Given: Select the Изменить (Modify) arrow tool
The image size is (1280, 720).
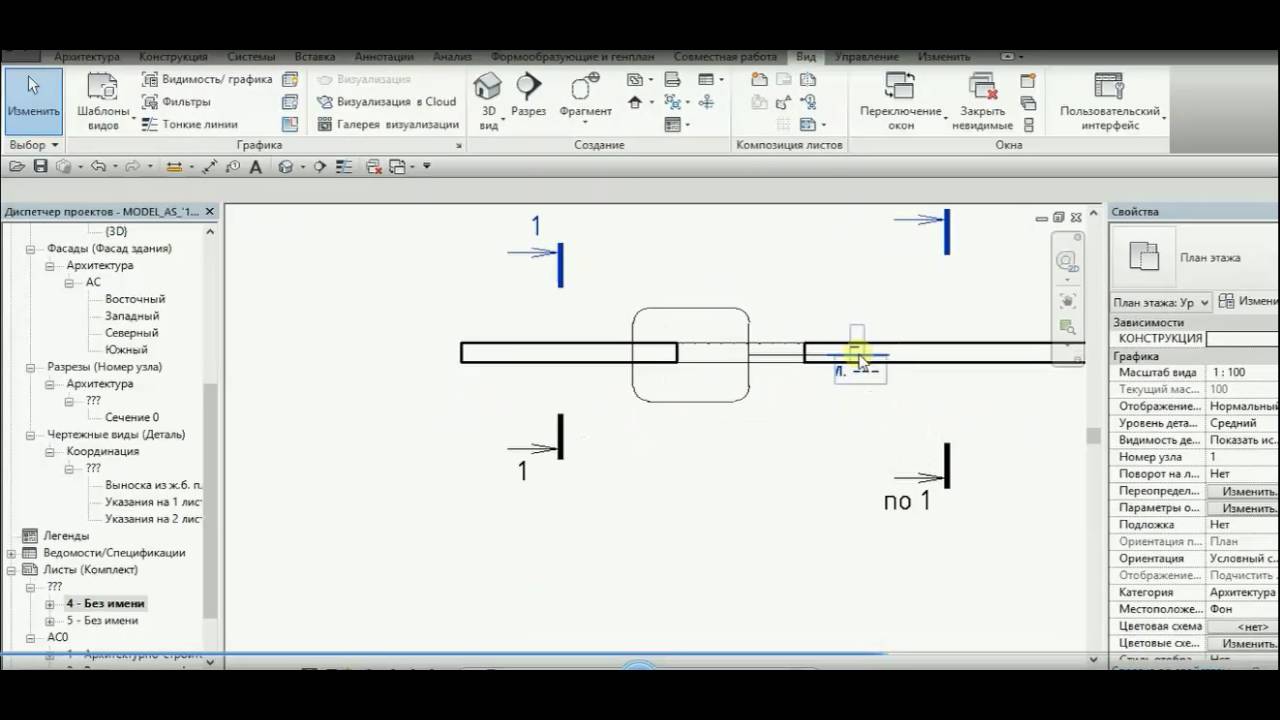Looking at the screenshot, I should pyautogui.click(x=34, y=98).
